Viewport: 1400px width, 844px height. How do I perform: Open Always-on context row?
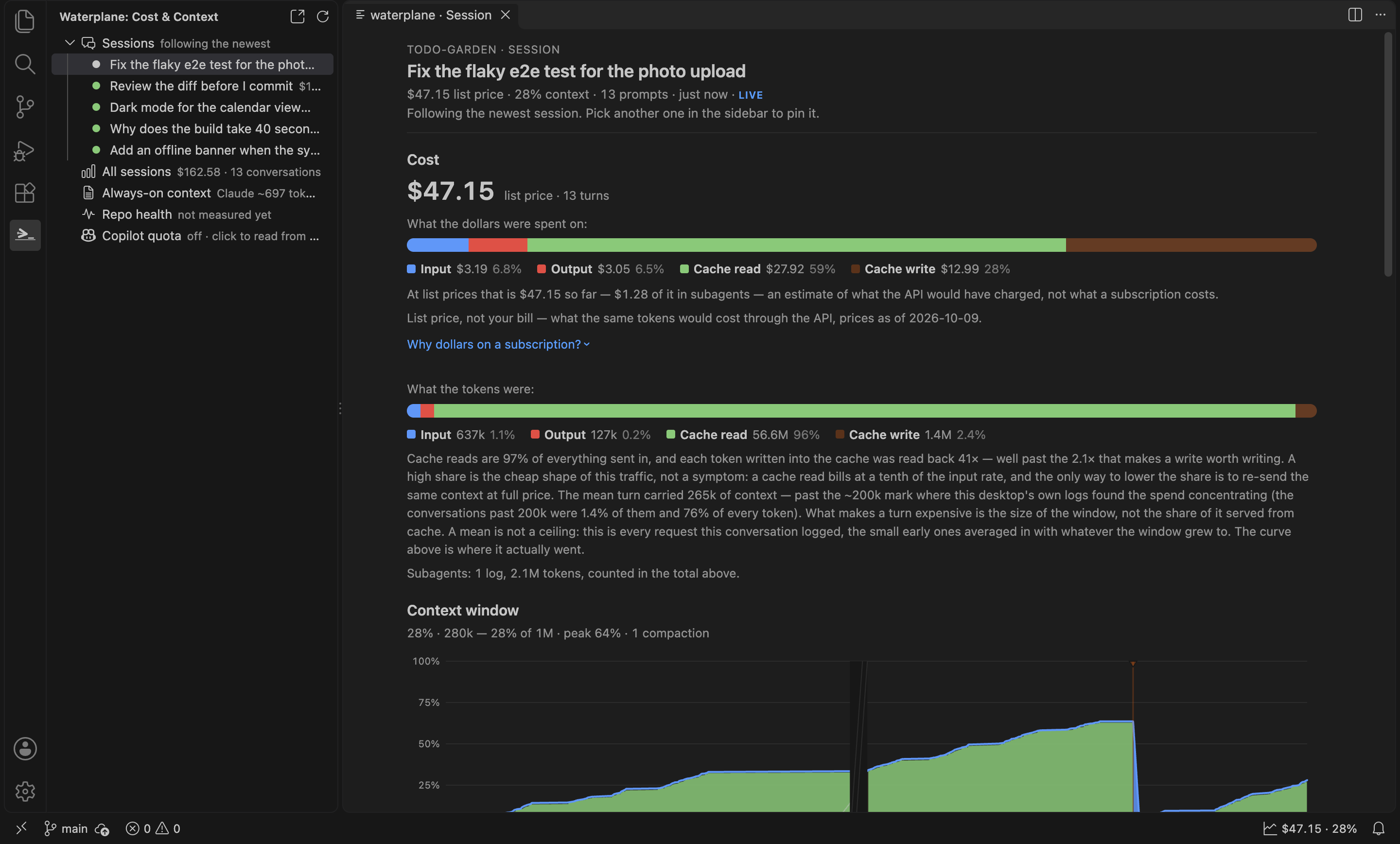(192, 193)
